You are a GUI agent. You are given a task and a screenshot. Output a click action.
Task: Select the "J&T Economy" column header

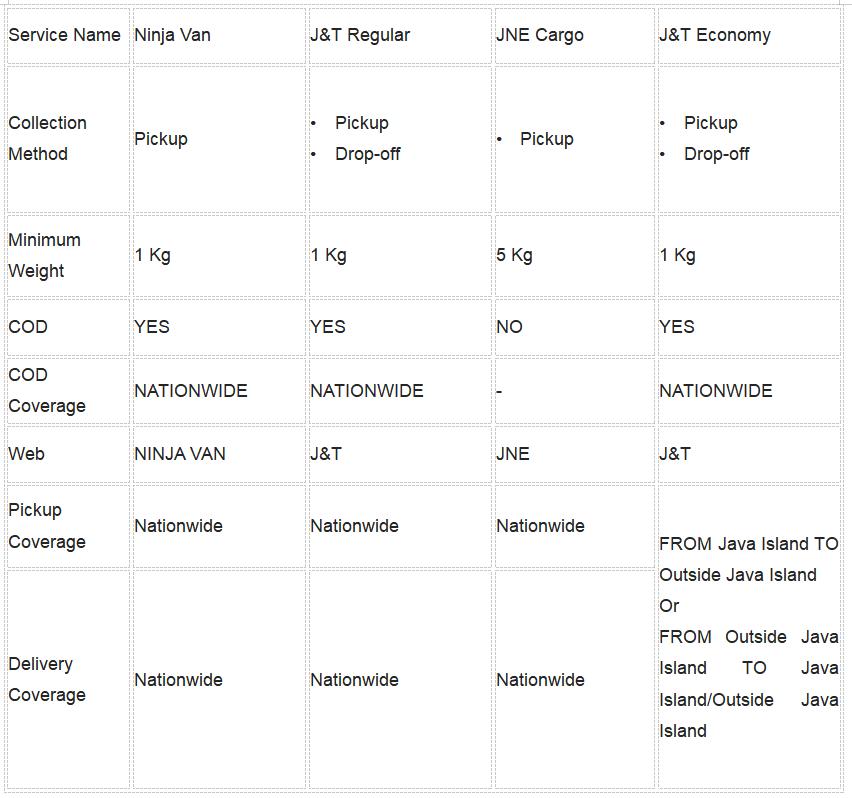(x=715, y=35)
